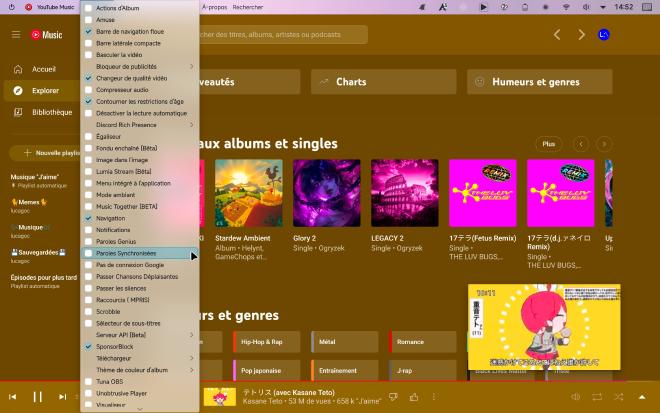Open the Métal genre tile
660x413 pixels.
pyautogui.click(x=345, y=342)
